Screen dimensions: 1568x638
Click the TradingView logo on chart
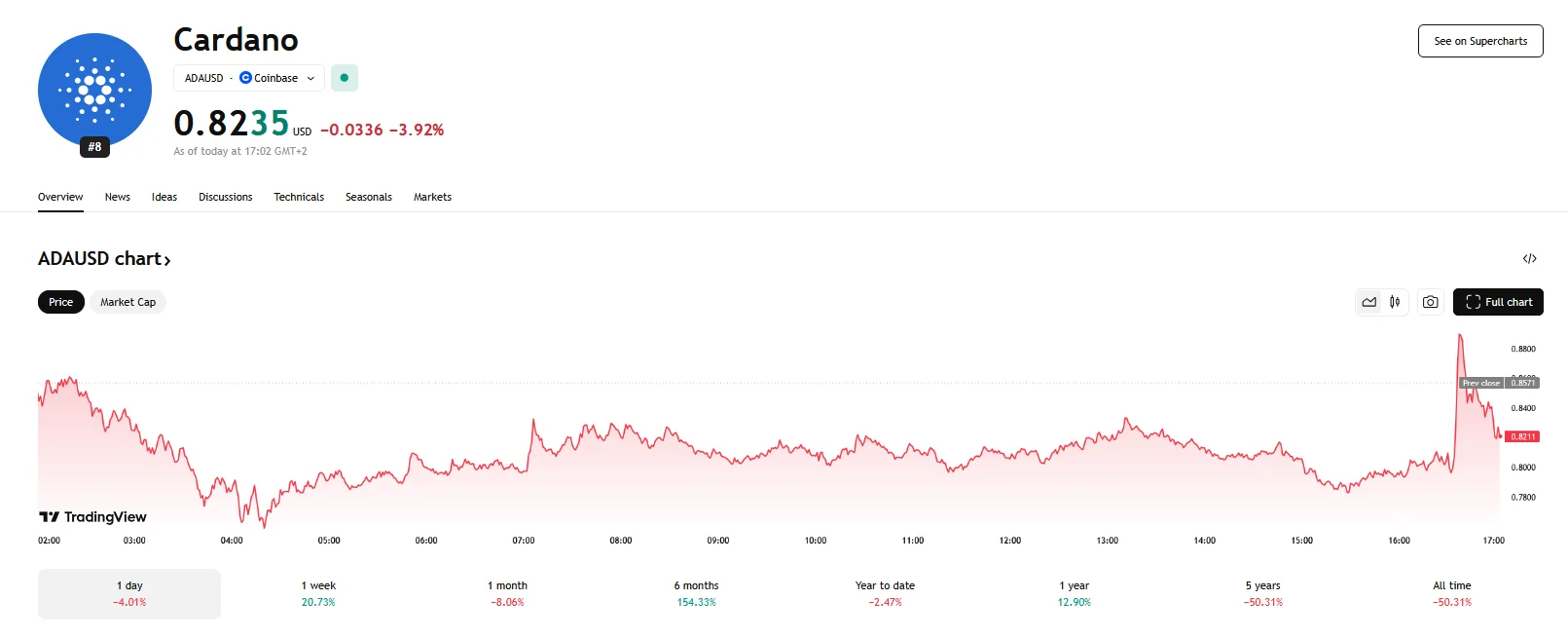pos(93,517)
